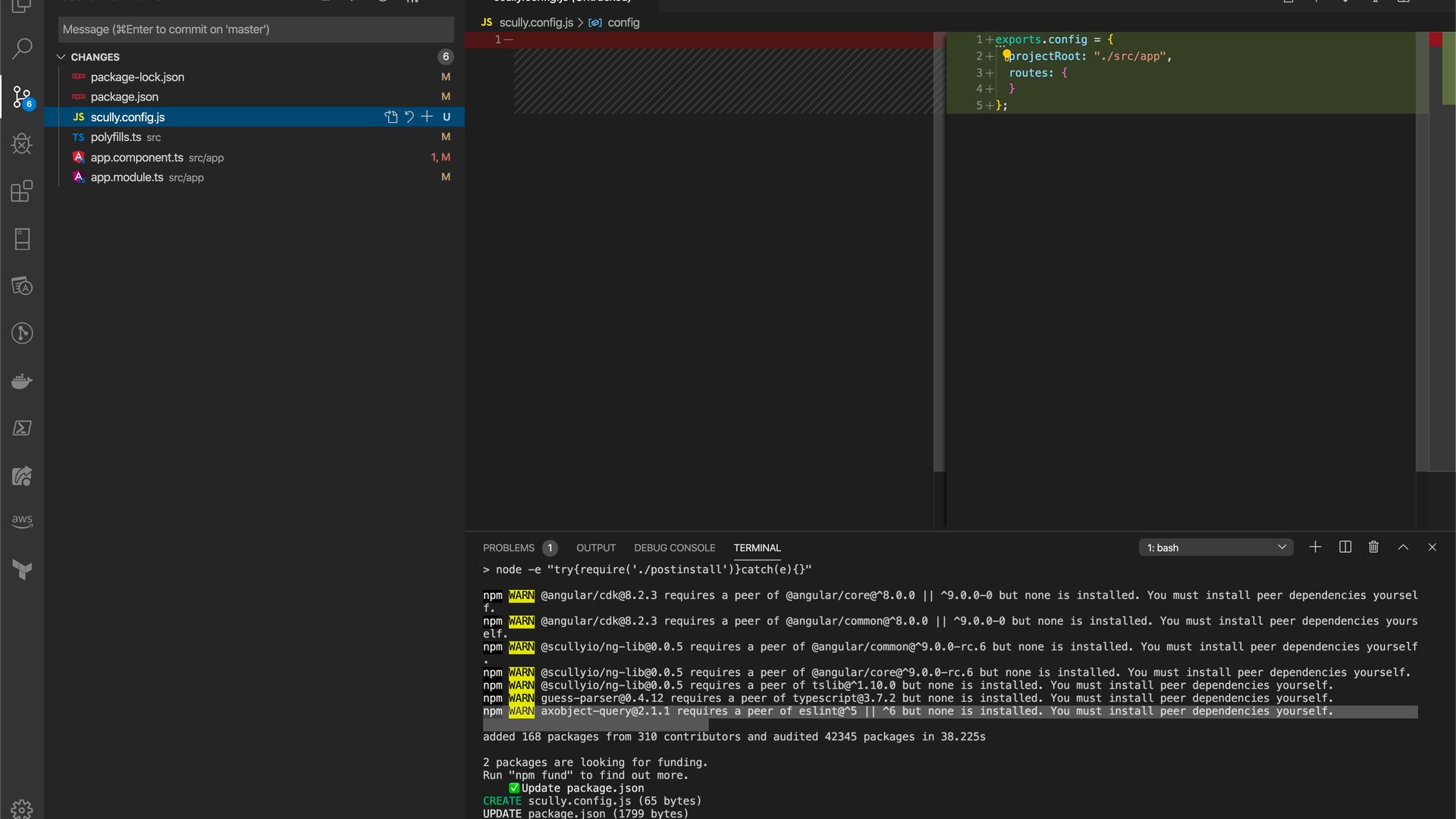Maximize terminal panel with the up chevron
This screenshot has height=819, width=1456.
(1403, 547)
